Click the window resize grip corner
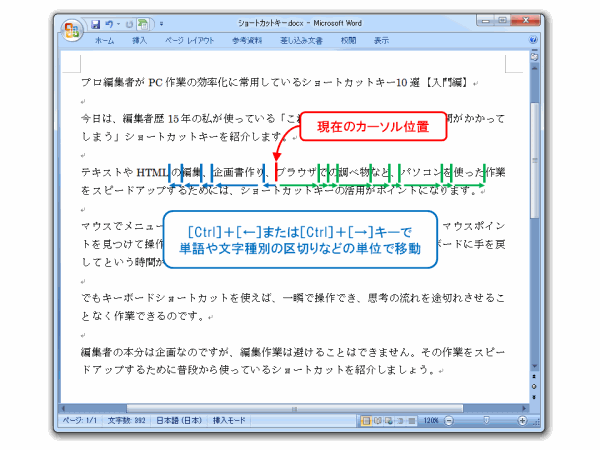Viewport: 600px width, 450px height. click(536, 422)
